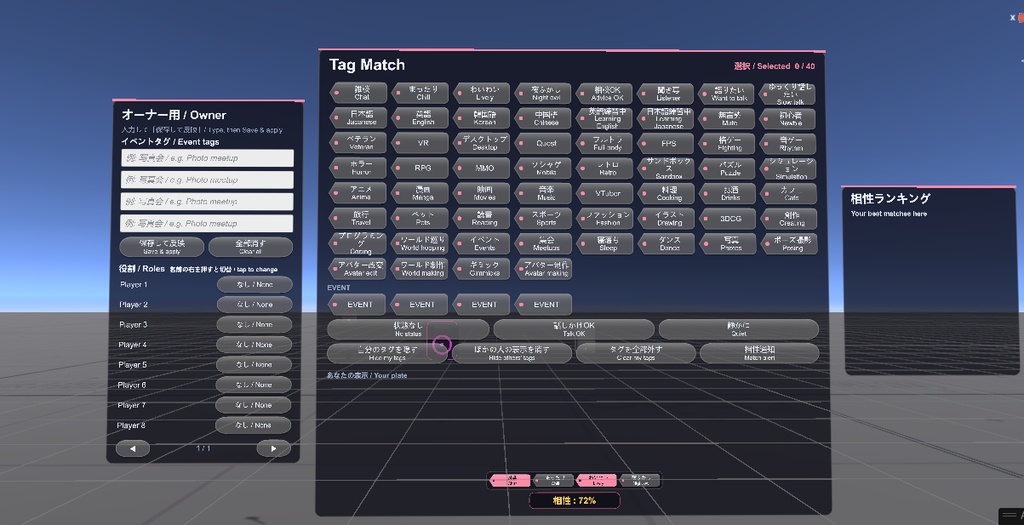The image size is (1024, 525).
Task: Toggle the Avatar making tag
Action: pyautogui.click(x=543, y=268)
